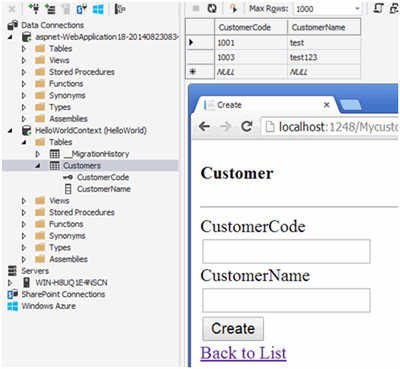This screenshot has width=400, height=369.
Task: Follow the Back to List link
Action: [244, 353]
